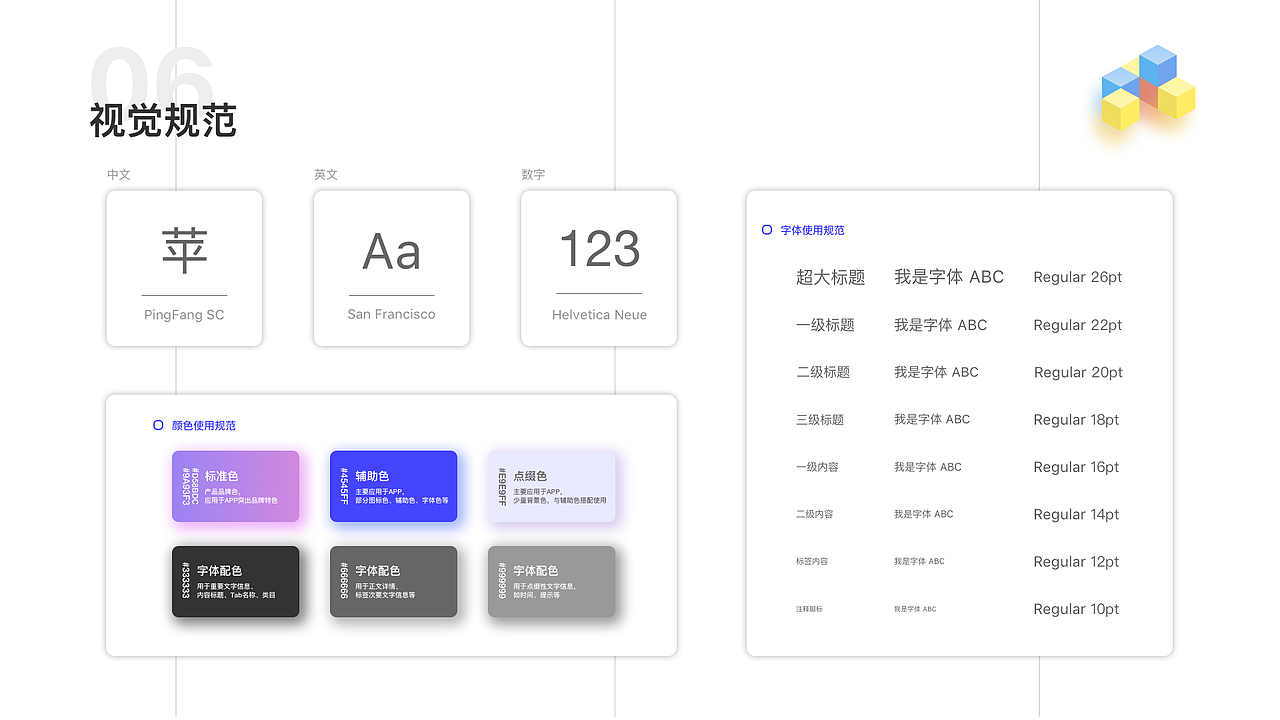The image size is (1280, 720).
Task: Click the 英文 label above the cards
Action: 326,174
